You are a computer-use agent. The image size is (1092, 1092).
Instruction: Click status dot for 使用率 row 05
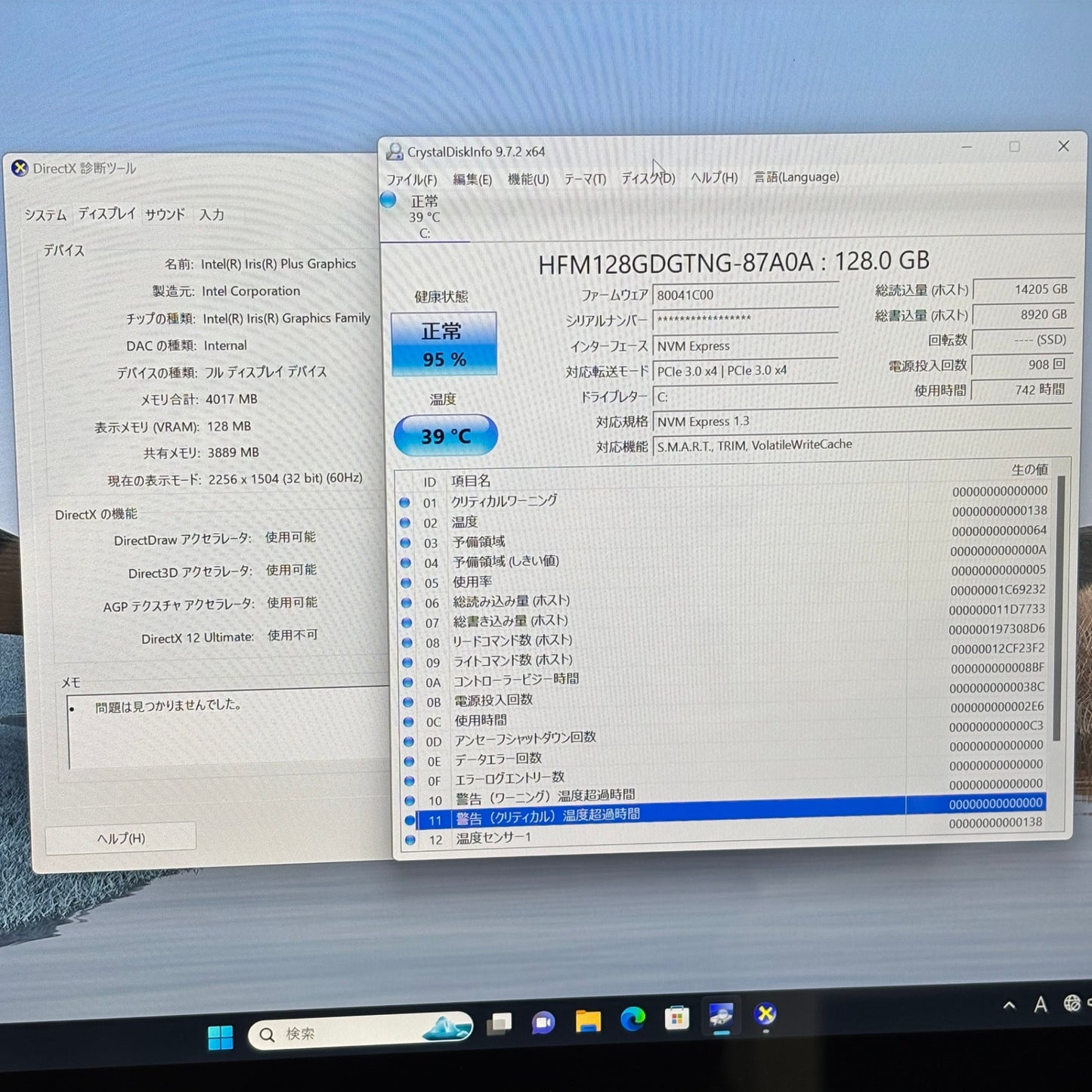[x=407, y=583]
